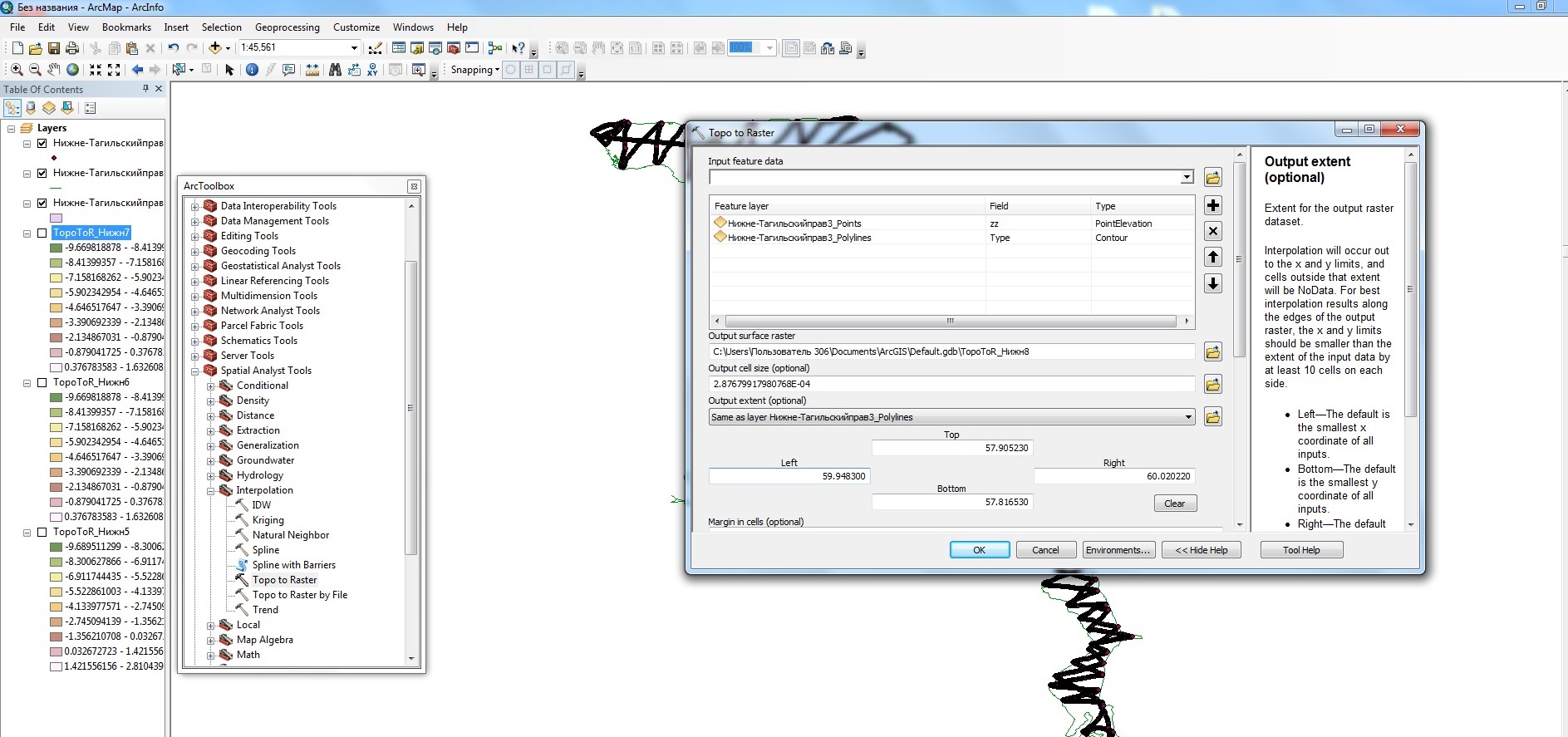
Task: Collapse the TopoToR_Нижн5 layer legend
Action: pos(27,532)
